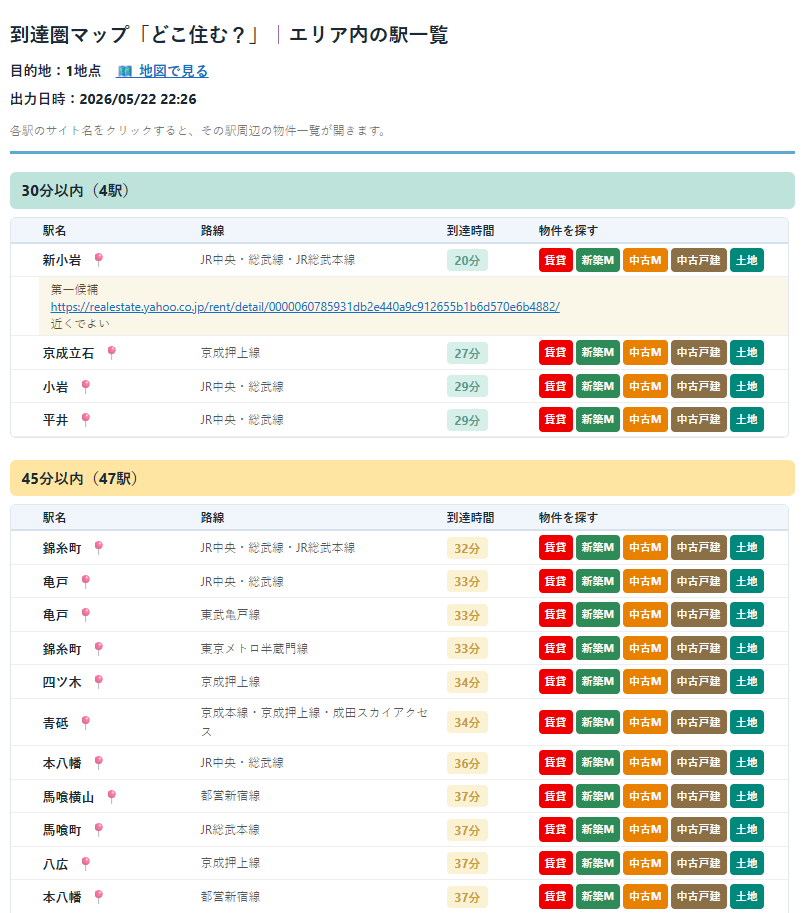803x913 pixels.
Task: Click the map pin beside 新小岩
Action: coord(99,259)
